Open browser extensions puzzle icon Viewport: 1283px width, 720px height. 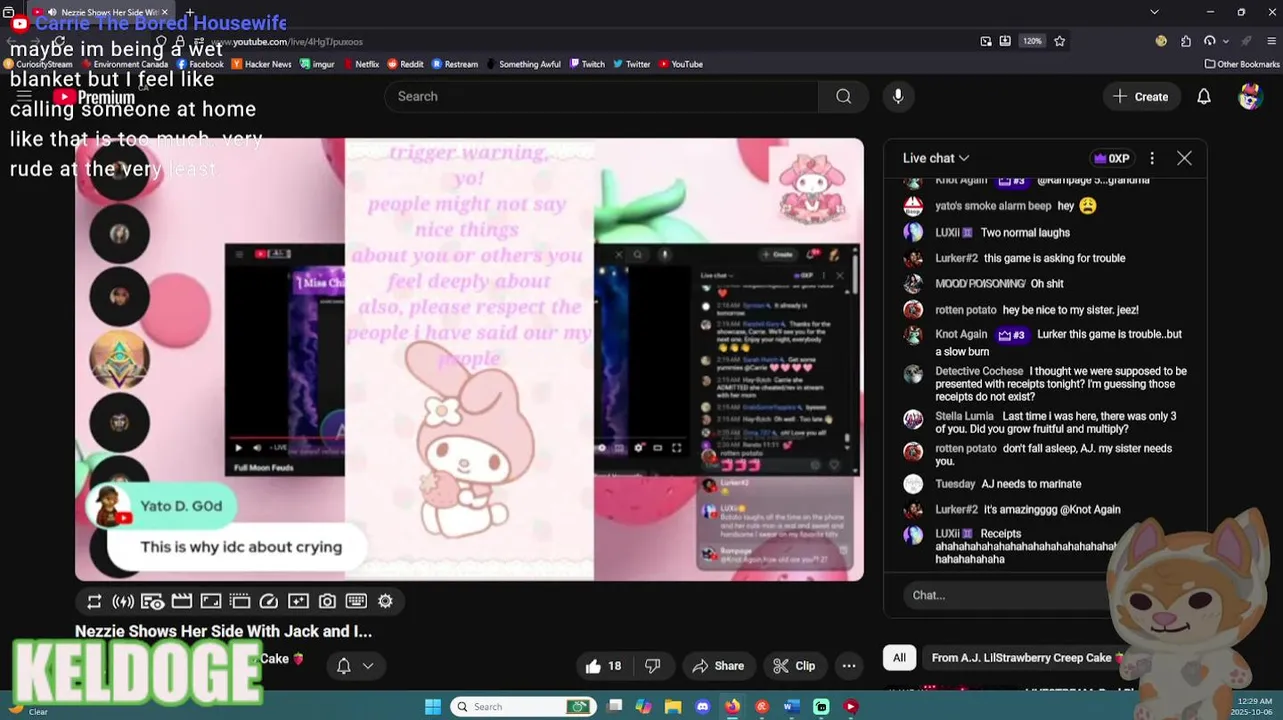point(1186,41)
